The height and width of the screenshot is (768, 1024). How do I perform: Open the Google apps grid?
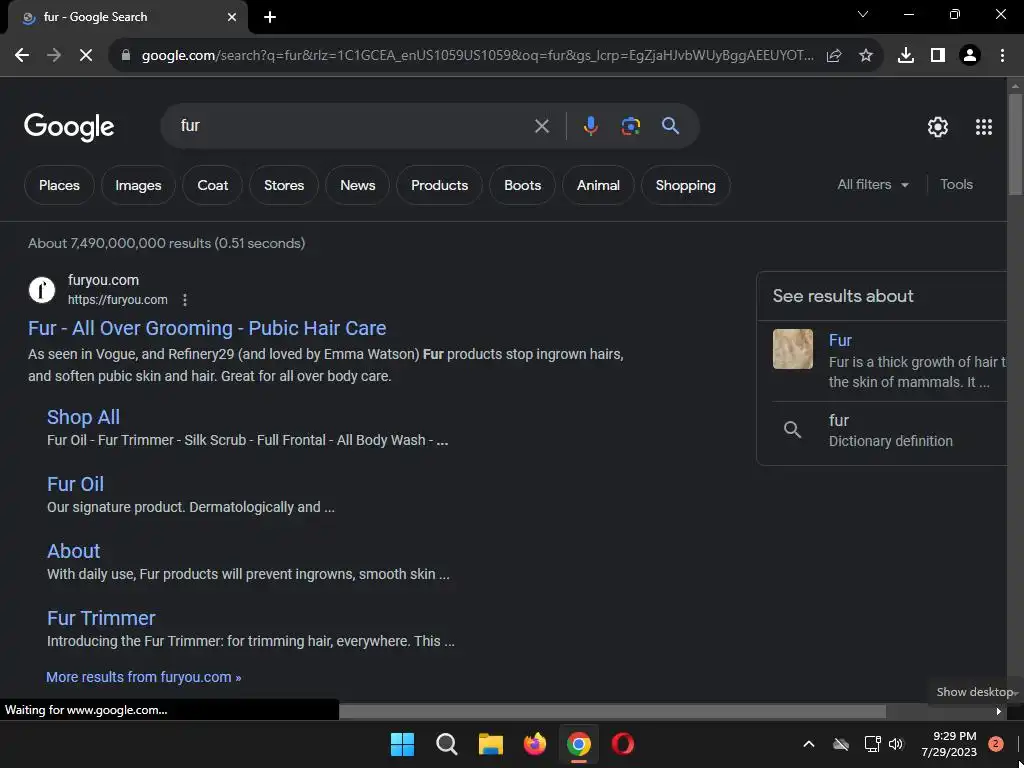pyautogui.click(x=984, y=127)
